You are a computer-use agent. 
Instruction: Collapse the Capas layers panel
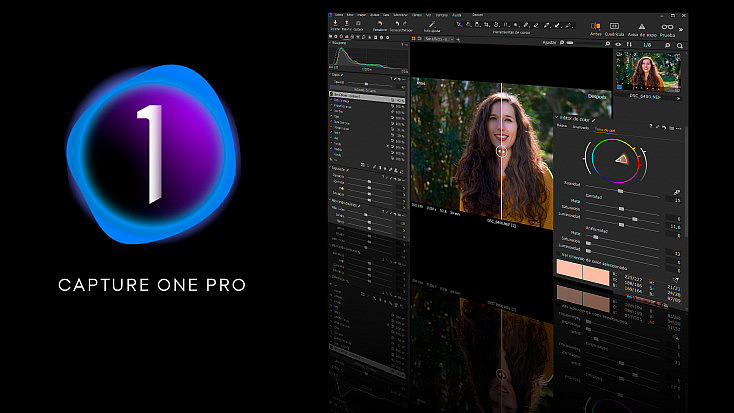click(330, 74)
